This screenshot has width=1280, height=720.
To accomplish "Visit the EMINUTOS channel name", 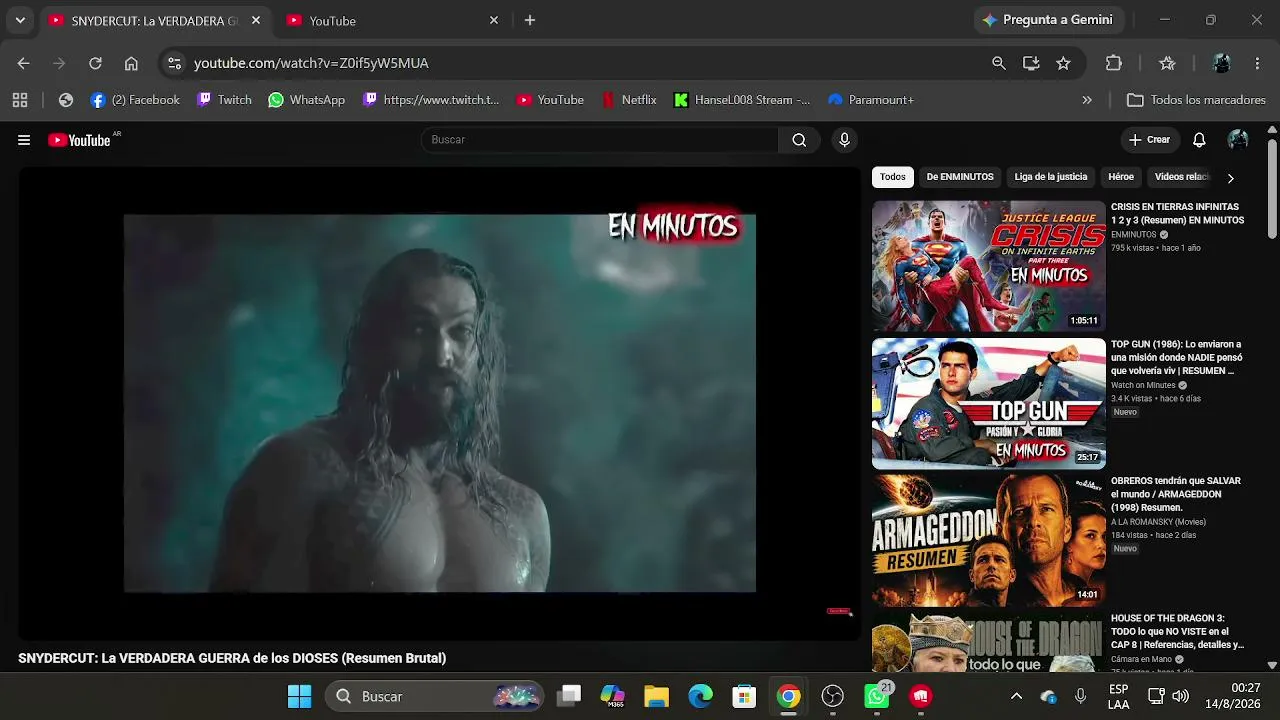I will (1134, 235).
